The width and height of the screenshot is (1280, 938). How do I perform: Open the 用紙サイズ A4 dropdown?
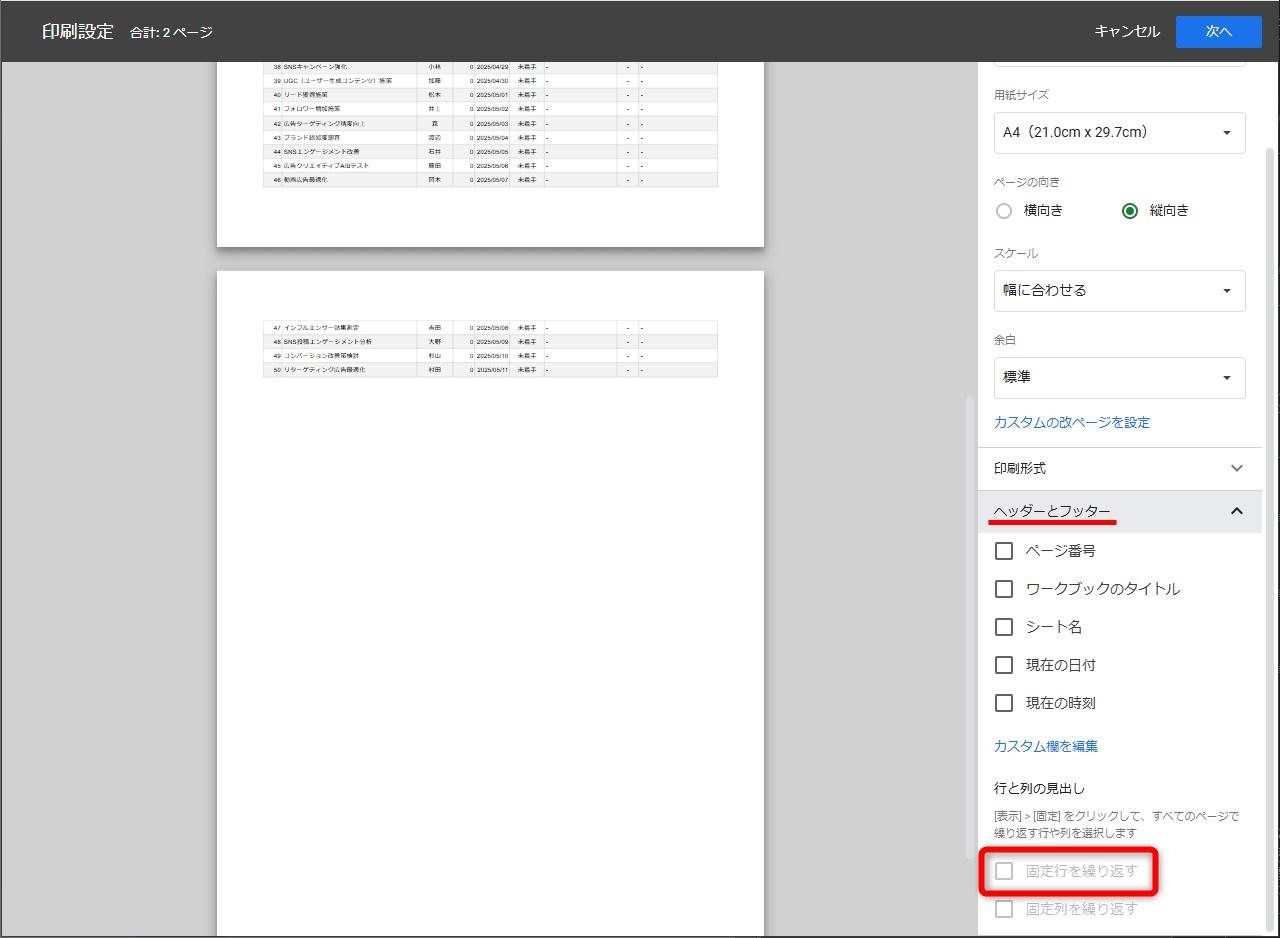[x=1119, y=132]
